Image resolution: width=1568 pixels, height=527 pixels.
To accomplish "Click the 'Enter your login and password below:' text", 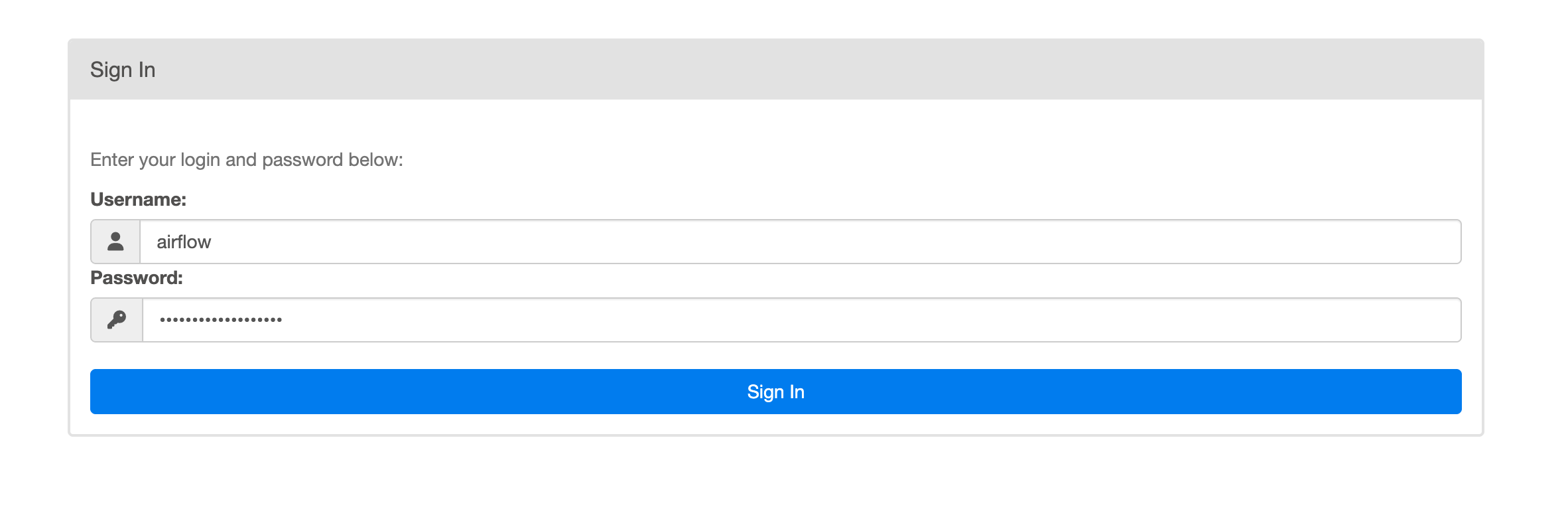I will pyautogui.click(x=247, y=160).
